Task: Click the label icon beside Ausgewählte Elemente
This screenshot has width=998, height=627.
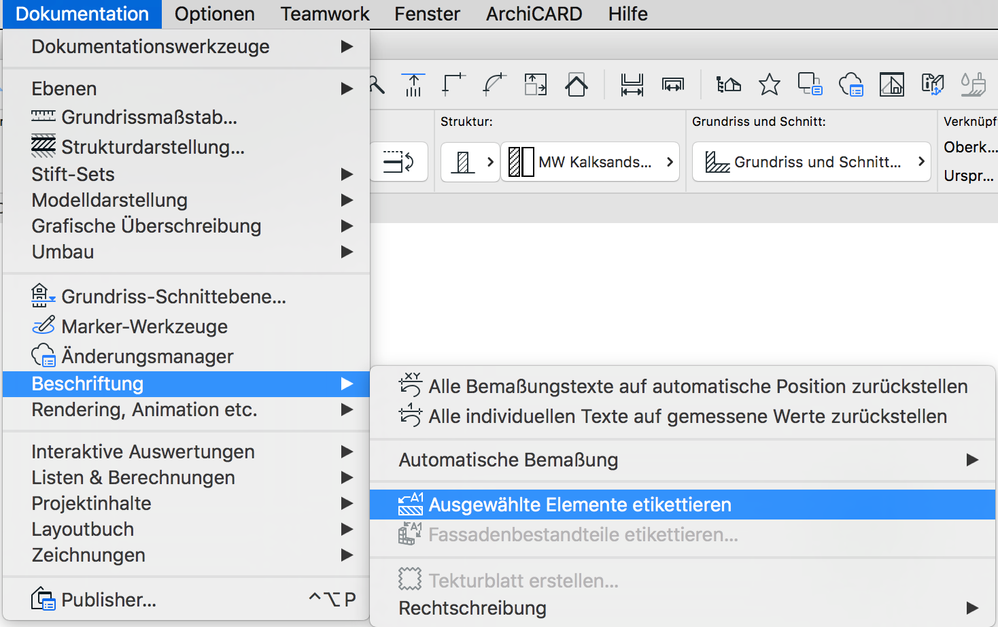Action: (x=411, y=504)
